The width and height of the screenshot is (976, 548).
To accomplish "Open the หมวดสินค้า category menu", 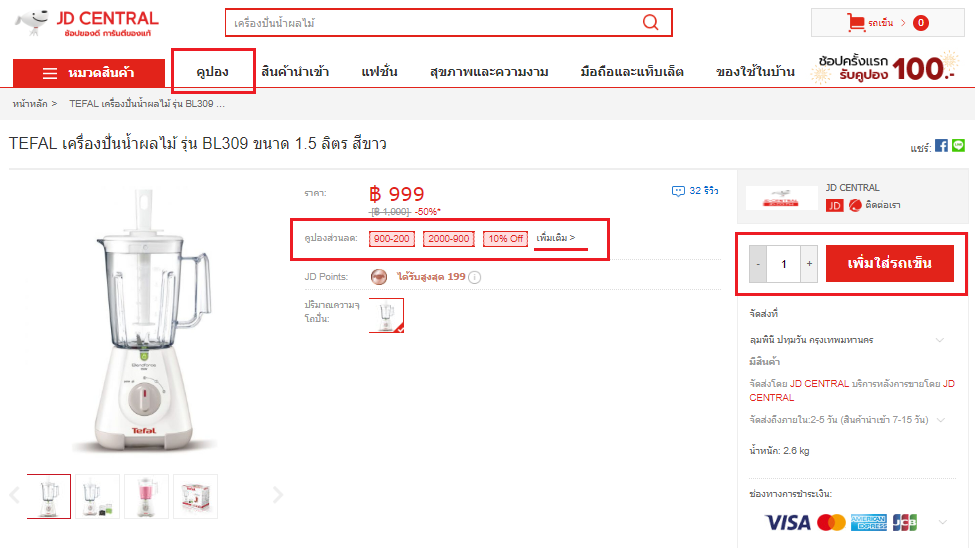I will pyautogui.click(x=89, y=73).
